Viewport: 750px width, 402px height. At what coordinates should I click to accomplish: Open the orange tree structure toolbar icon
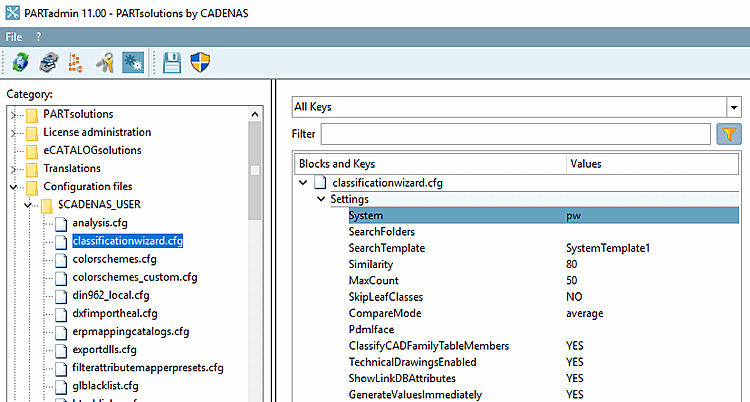pos(75,62)
